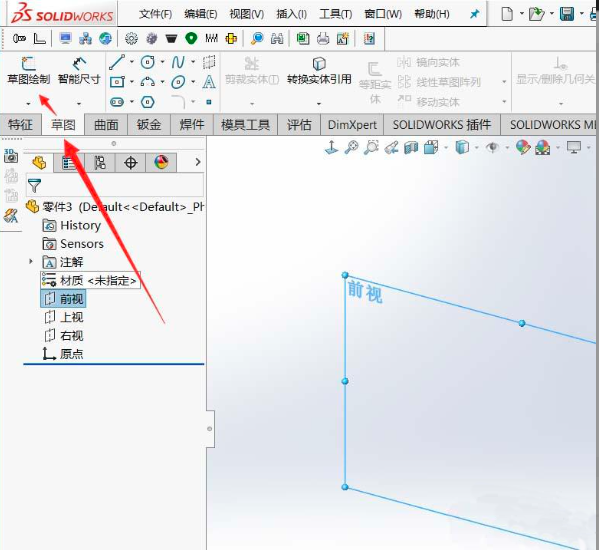Open the 工具(T) menu
Image resolution: width=599 pixels, height=550 pixels.
336,14
